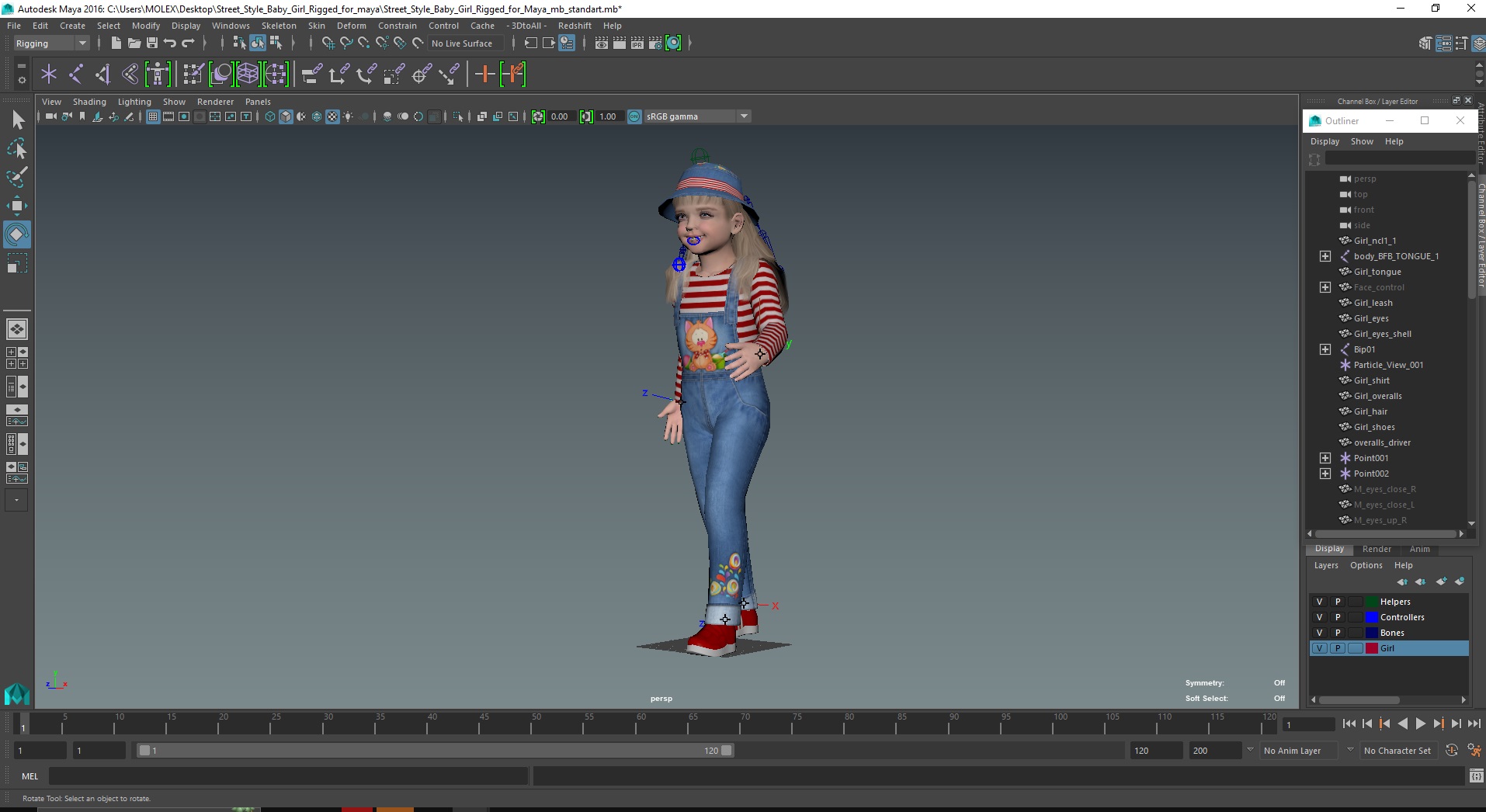Select the arrow Select tool

[x=17, y=120]
